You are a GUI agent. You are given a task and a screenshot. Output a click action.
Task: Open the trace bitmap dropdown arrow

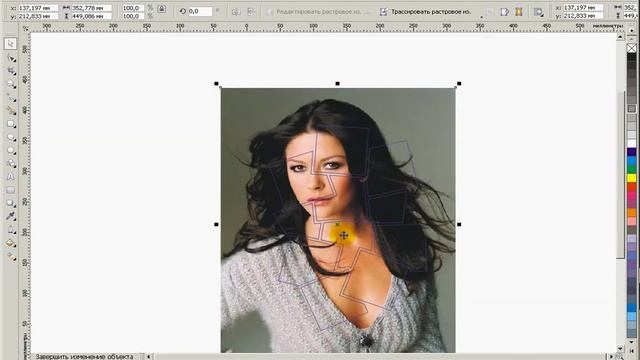(x=481, y=16)
